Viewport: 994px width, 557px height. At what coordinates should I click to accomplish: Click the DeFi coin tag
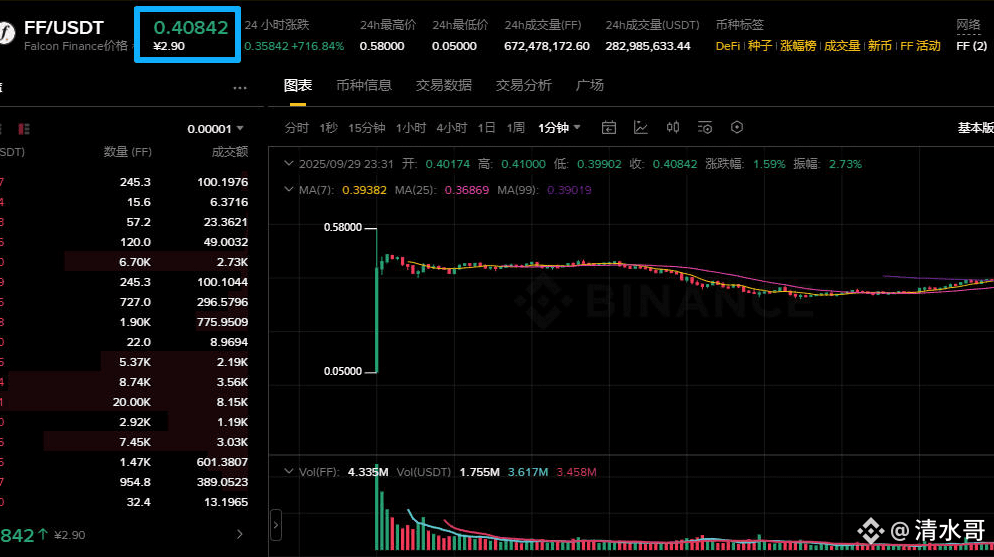coord(728,46)
